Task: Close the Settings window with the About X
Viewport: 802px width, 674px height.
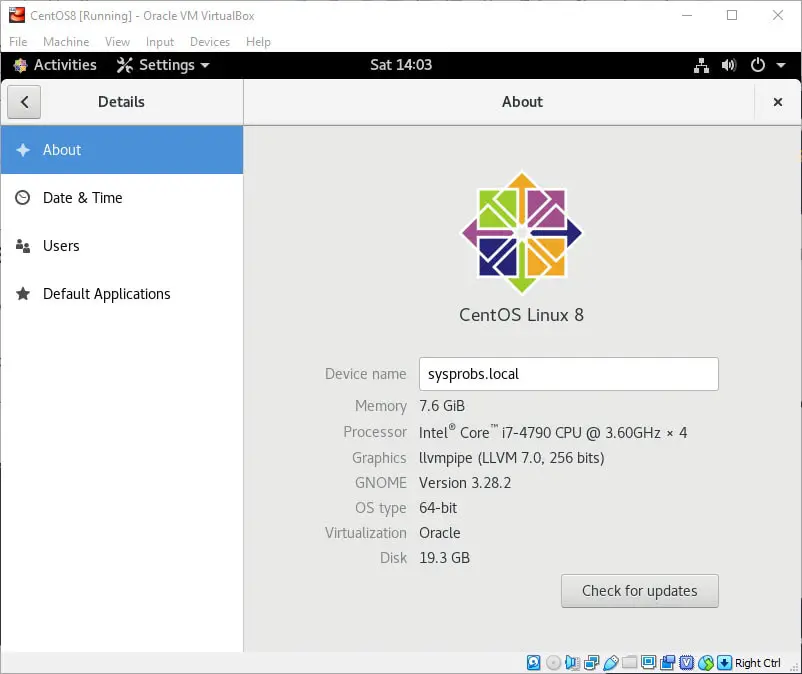Action: tap(777, 102)
